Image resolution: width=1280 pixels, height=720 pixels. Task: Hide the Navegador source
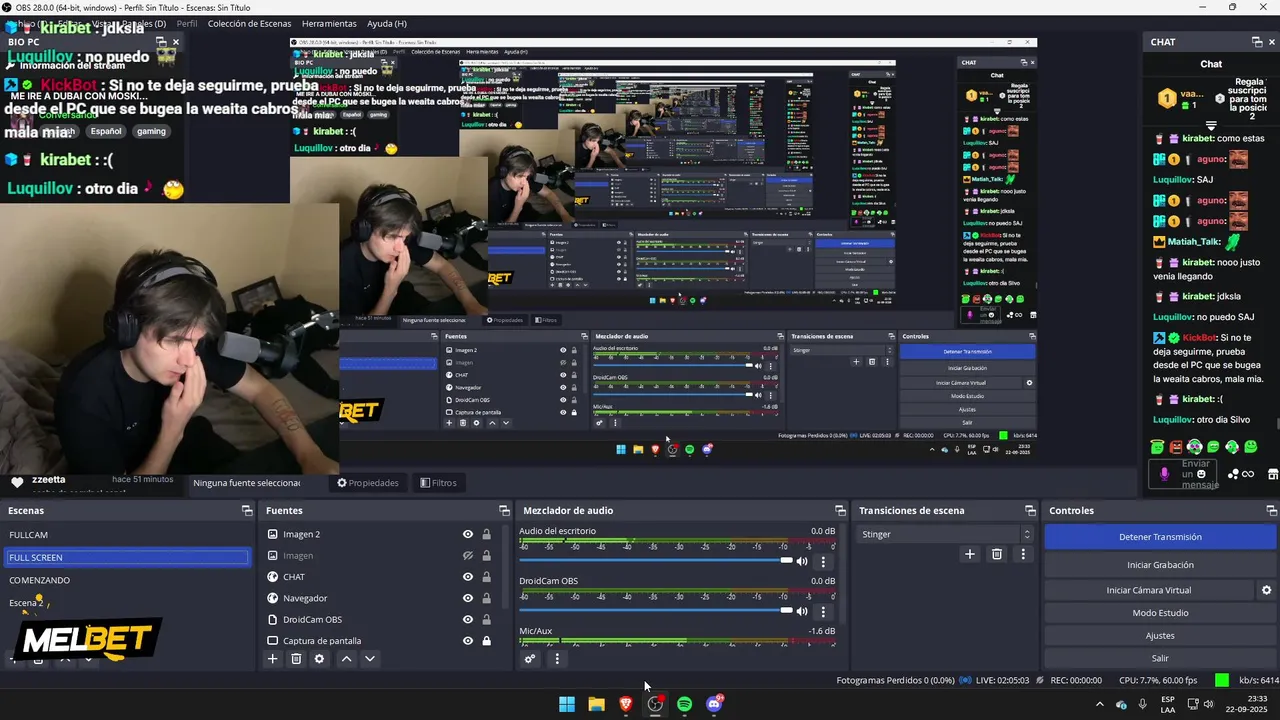tap(467, 598)
